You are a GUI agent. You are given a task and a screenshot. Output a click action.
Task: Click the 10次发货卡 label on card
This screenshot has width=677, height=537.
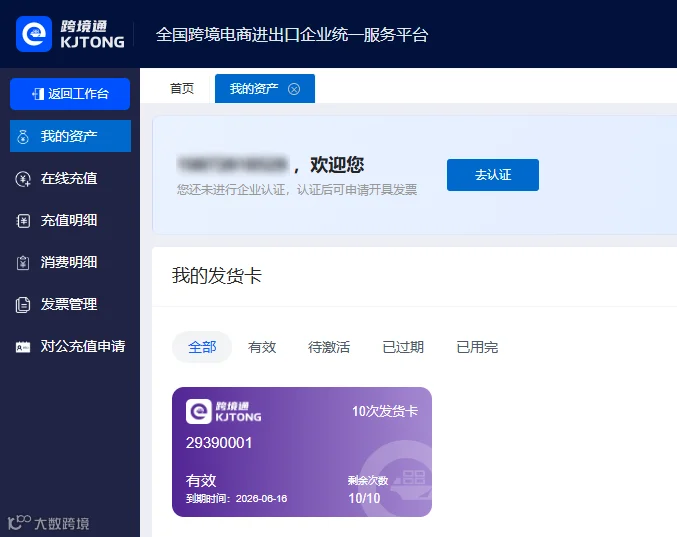(385, 411)
